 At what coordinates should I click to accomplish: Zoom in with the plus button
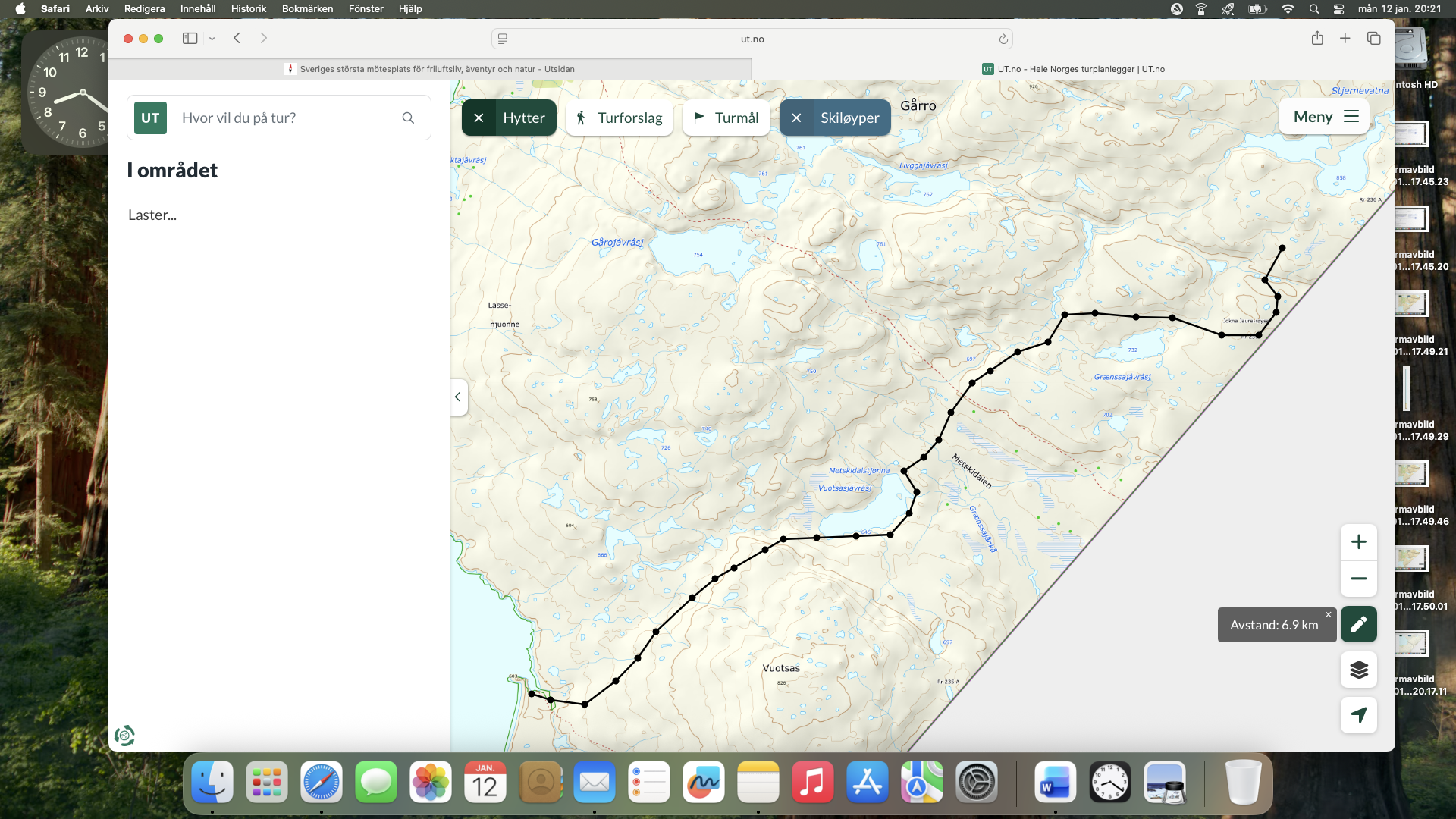(x=1358, y=542)
